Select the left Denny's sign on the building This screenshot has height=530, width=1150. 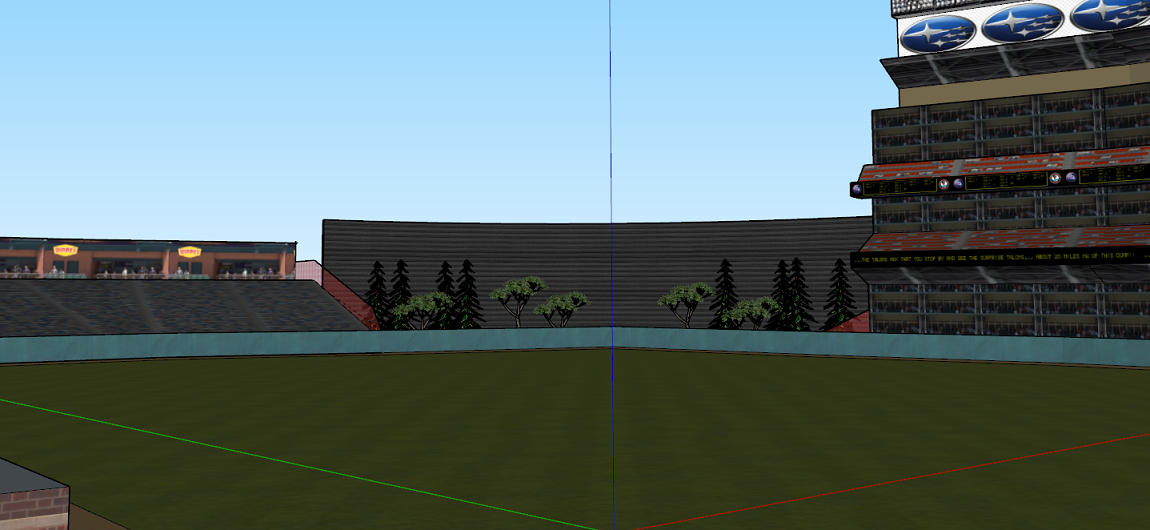pos(66,251)
